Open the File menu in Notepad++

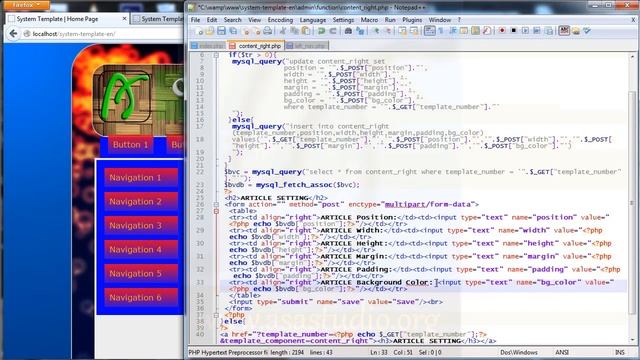[x=196, y=20]
